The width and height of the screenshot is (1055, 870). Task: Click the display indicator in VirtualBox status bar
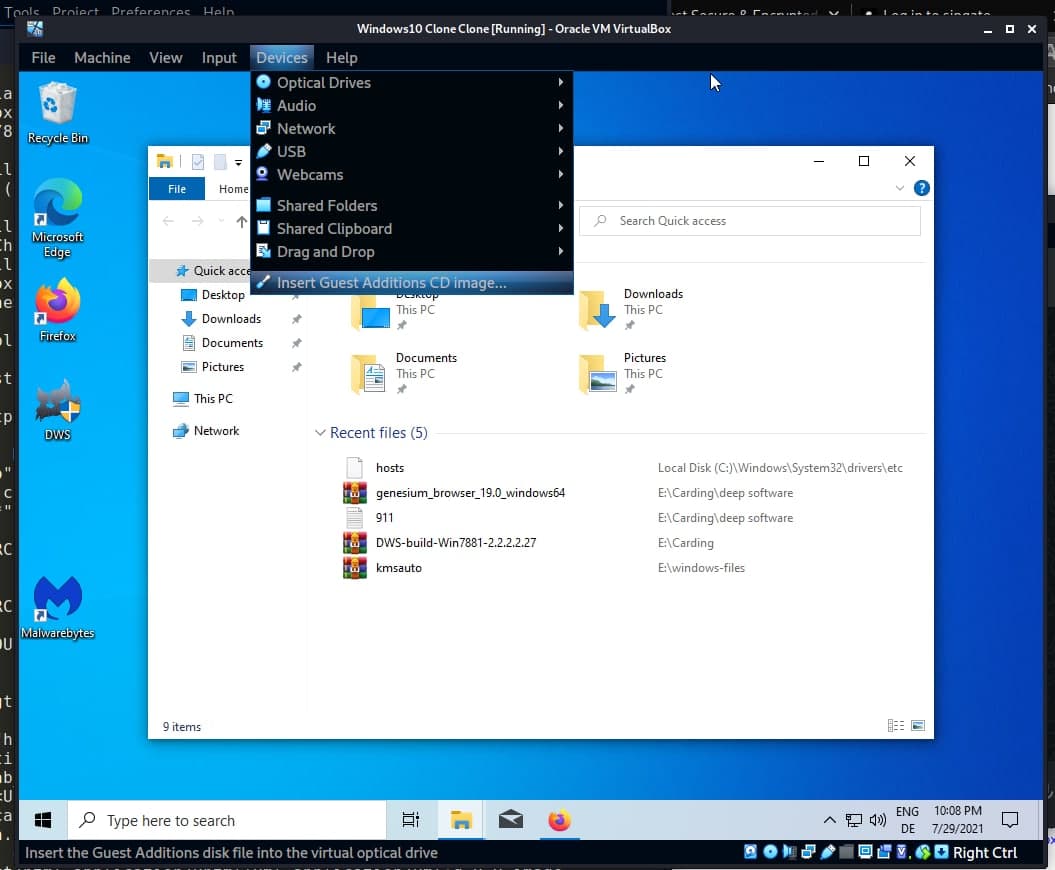coord(865,852)
